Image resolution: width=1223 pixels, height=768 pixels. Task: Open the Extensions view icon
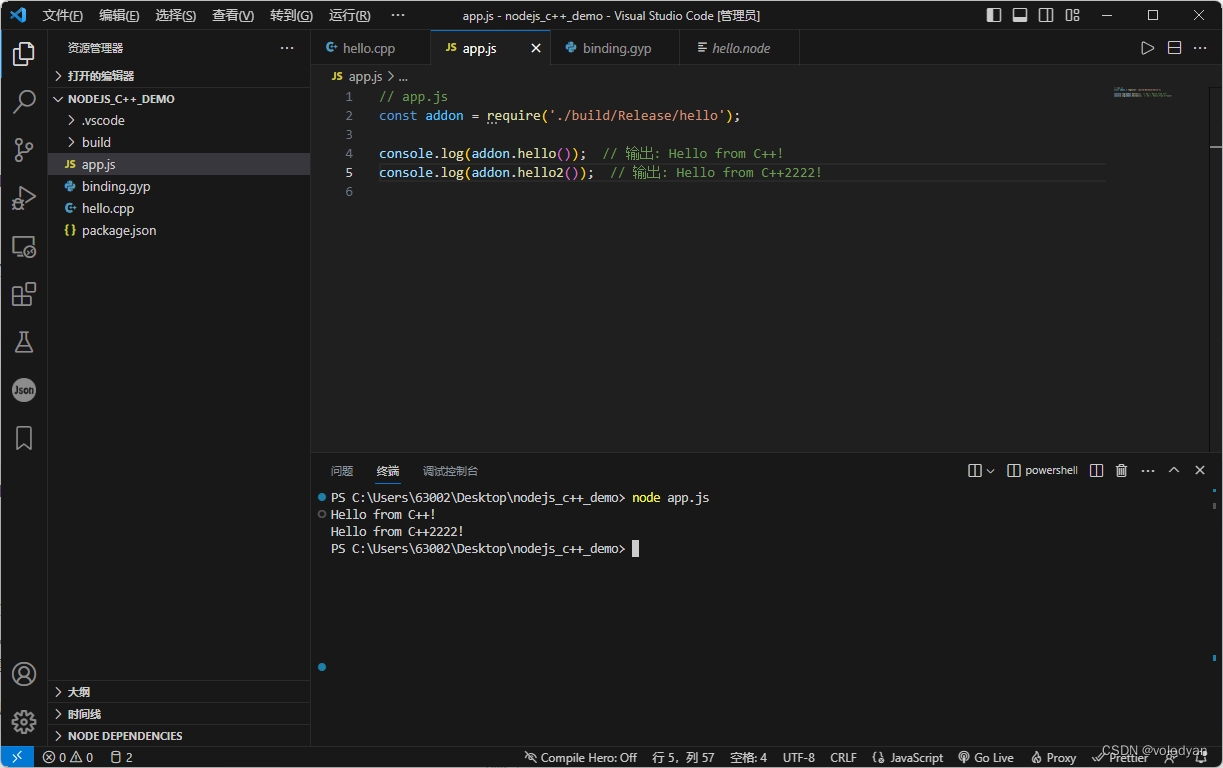(24, 294)
